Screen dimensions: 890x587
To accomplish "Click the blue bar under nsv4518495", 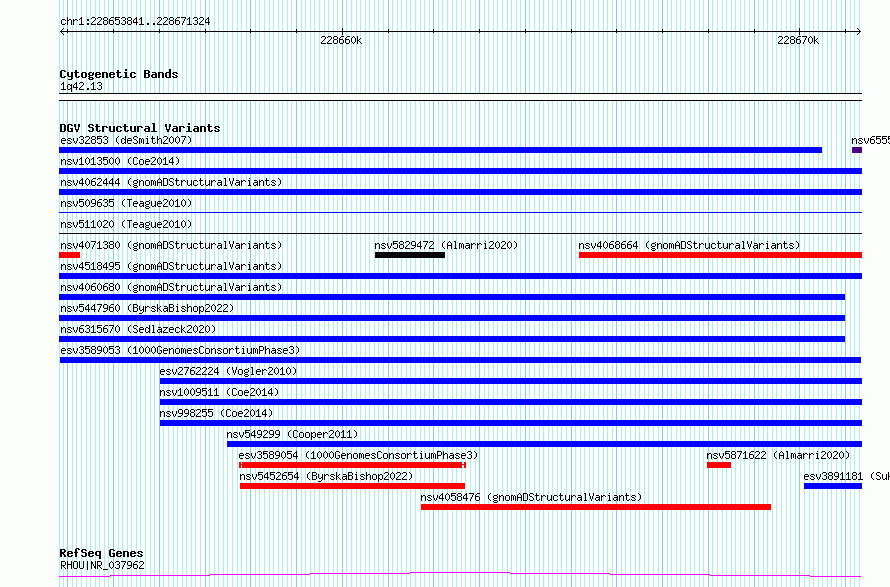I will [x=460, y=276].
